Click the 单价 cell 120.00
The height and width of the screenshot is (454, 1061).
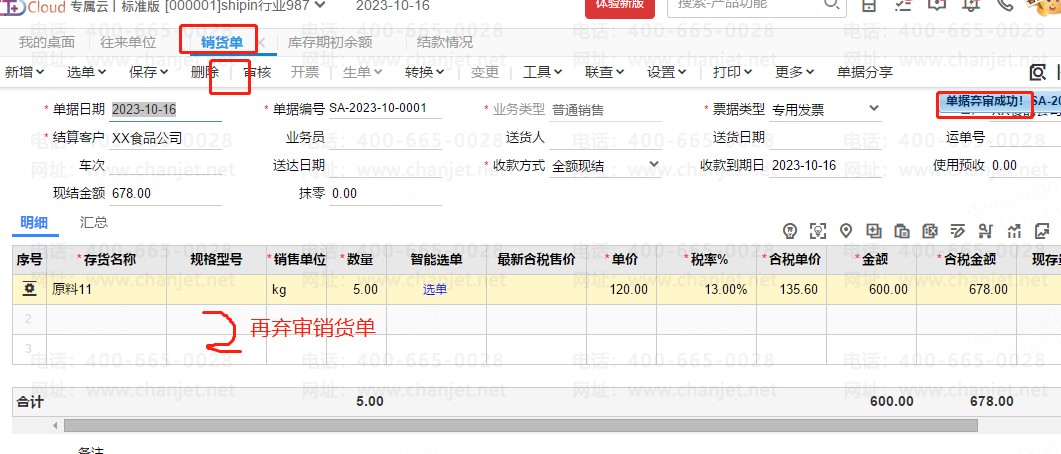click(621, 290)
